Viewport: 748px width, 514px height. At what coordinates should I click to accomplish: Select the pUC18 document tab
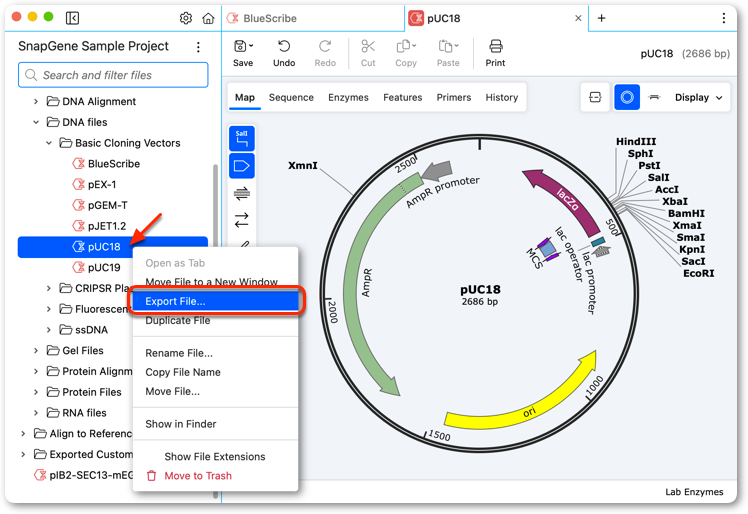496,18
